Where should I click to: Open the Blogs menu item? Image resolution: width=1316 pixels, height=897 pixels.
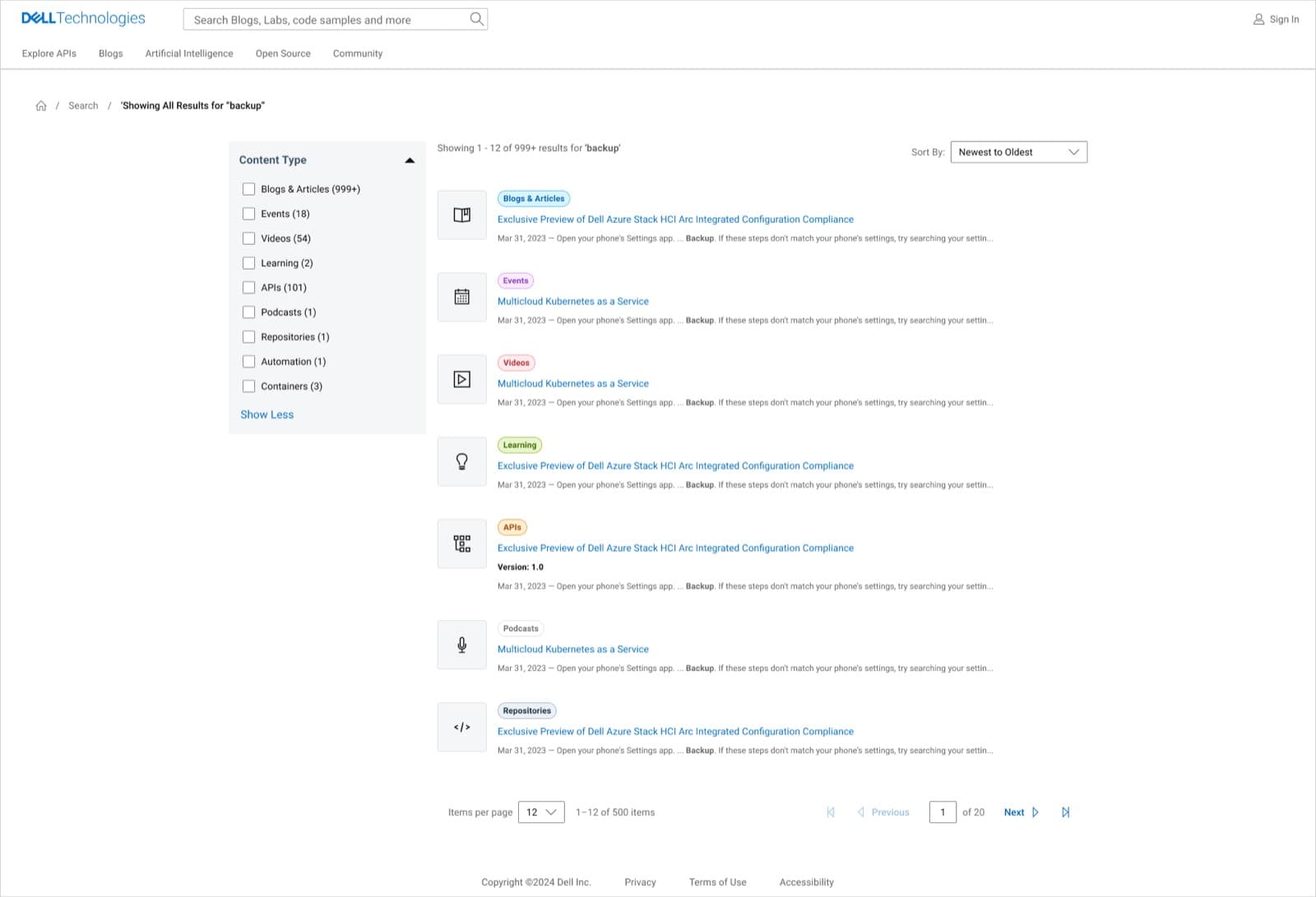[111, 53]
